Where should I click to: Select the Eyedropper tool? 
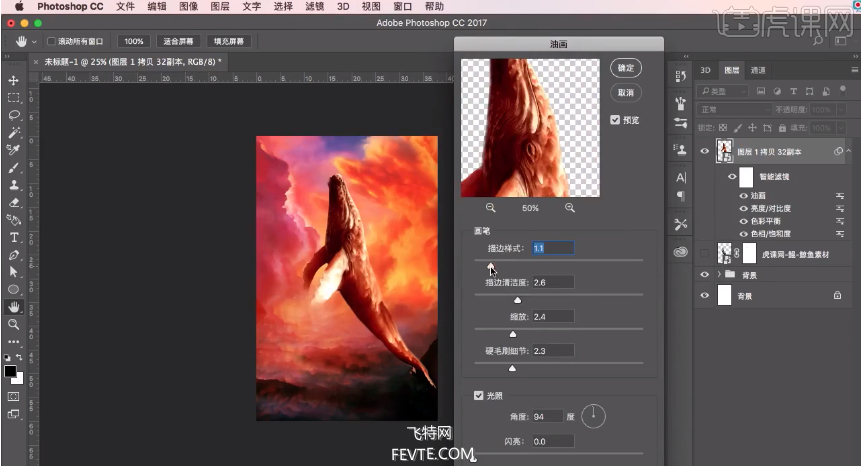click(14, 150)
